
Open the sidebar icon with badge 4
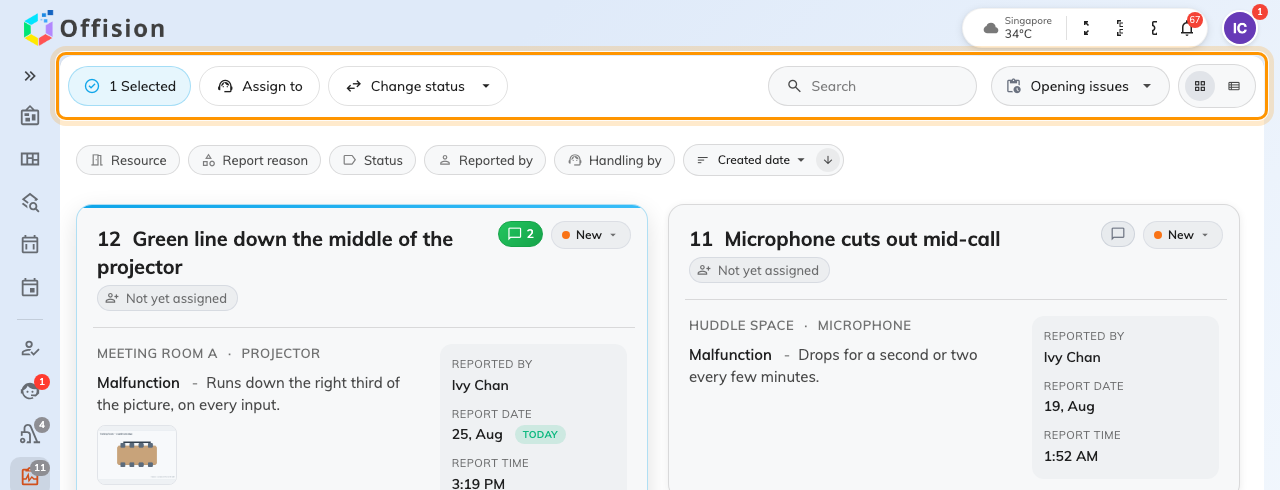(x=30, y=434)
